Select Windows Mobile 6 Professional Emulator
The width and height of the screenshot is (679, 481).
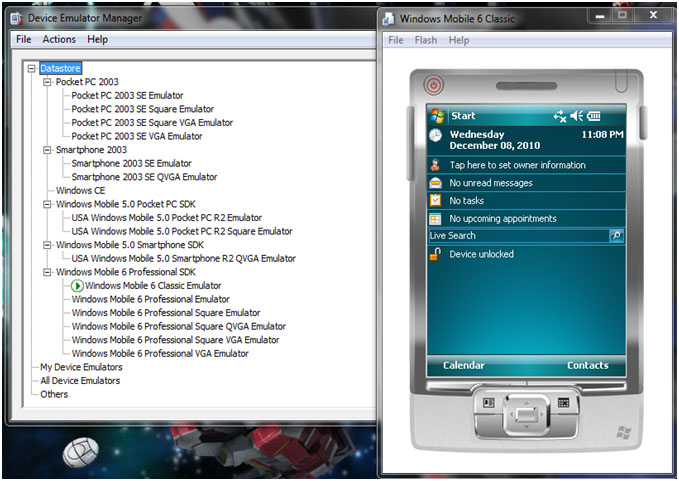(150, 299)
